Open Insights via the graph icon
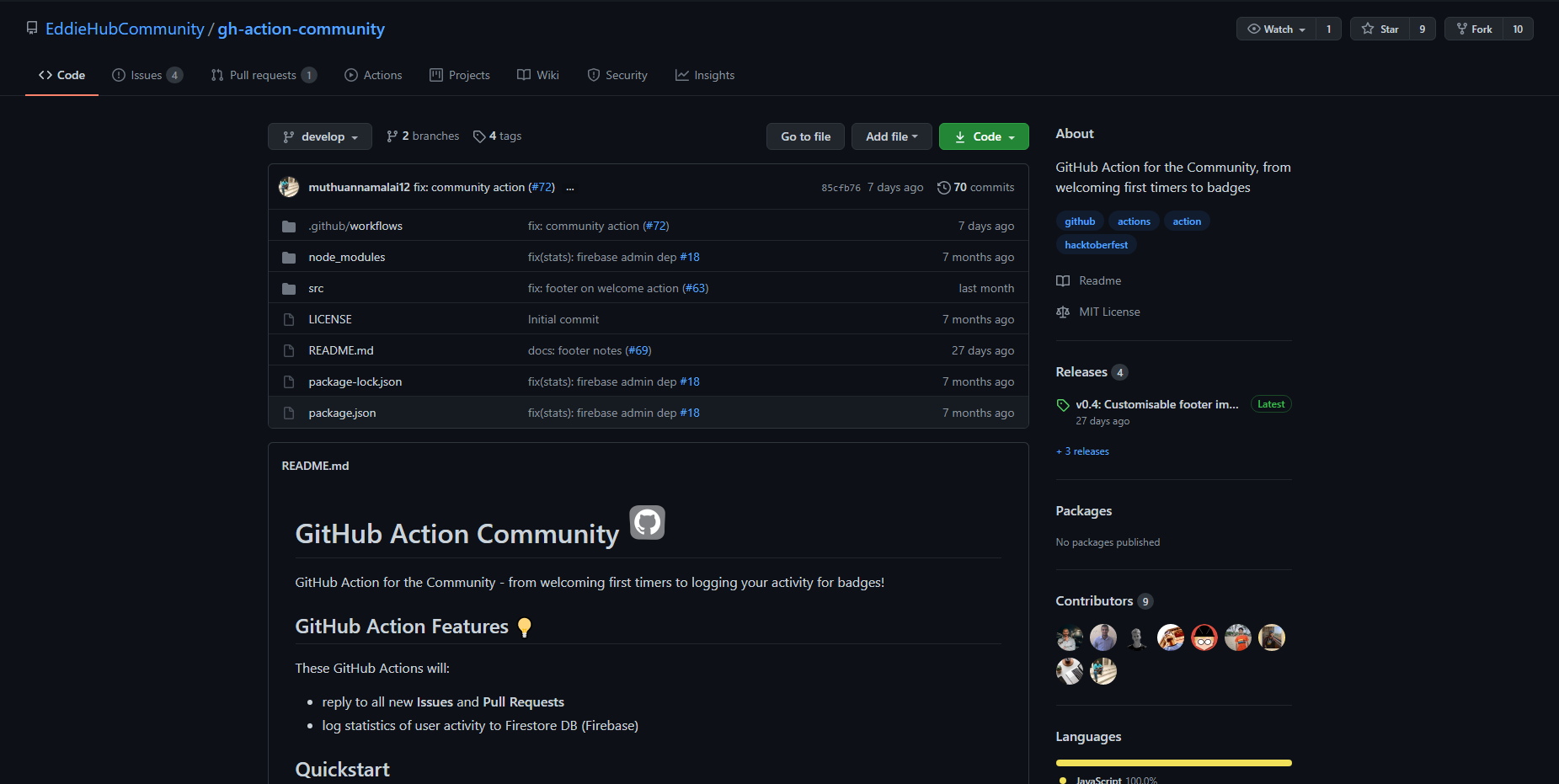 (x=682, y=75)
